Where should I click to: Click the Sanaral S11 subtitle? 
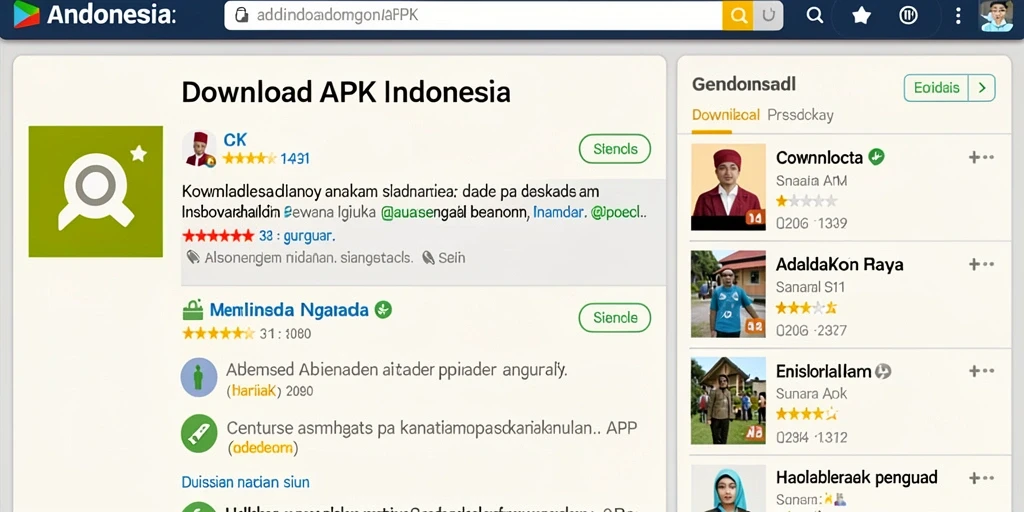click(x=810, y=287)
